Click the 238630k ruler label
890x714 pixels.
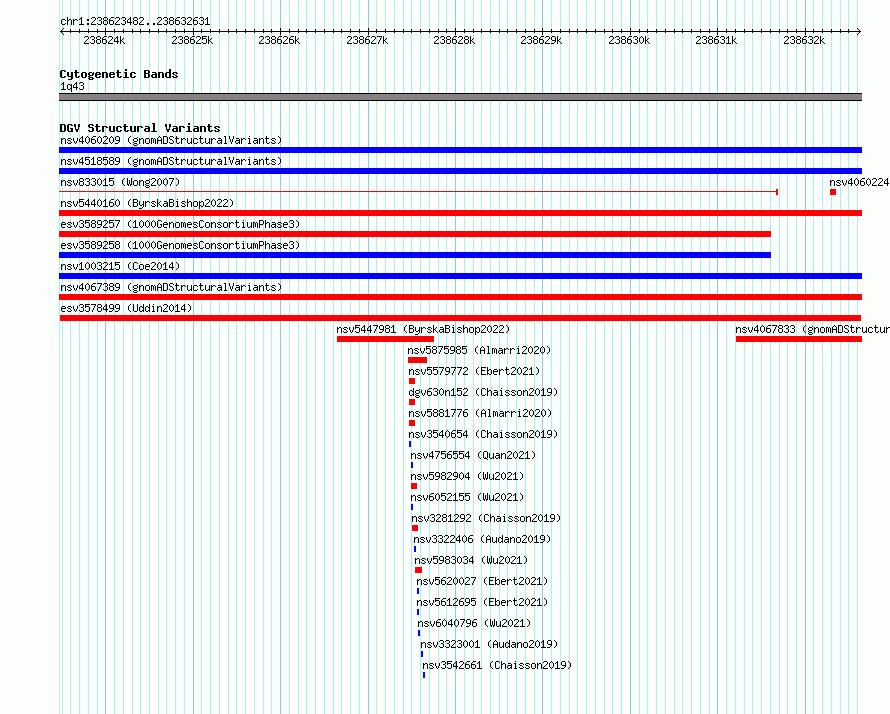pyautogui.click(x=629, y=40)
